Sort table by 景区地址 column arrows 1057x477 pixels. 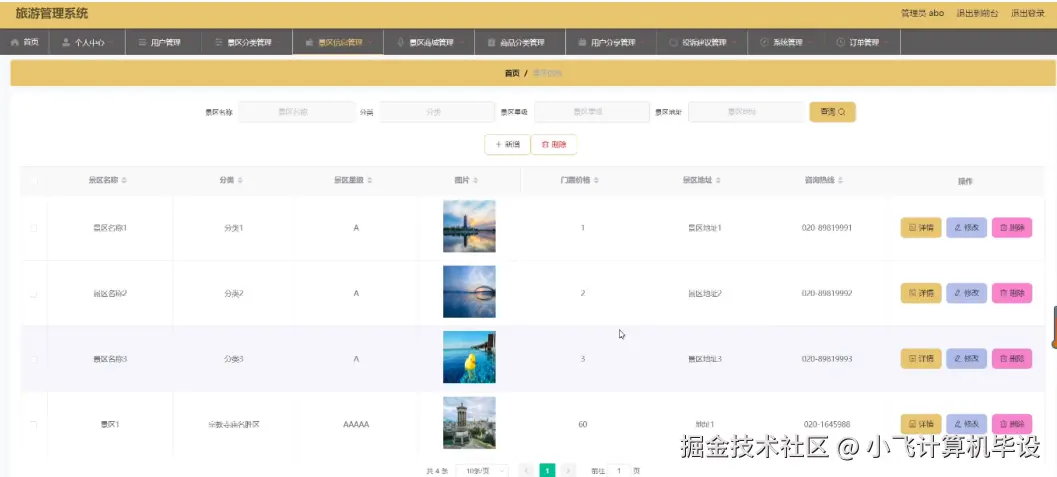click(x=718, y=181)
